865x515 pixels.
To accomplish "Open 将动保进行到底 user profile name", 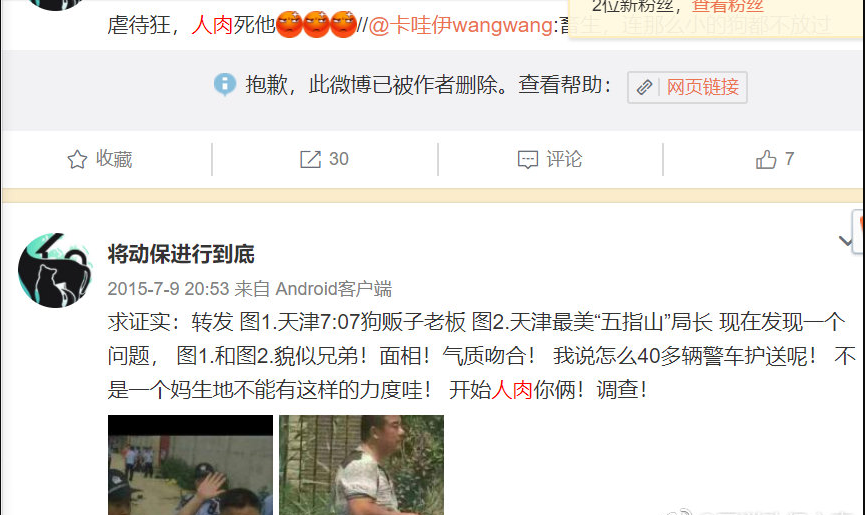I will pyautogui.click(x=181, y=254).
